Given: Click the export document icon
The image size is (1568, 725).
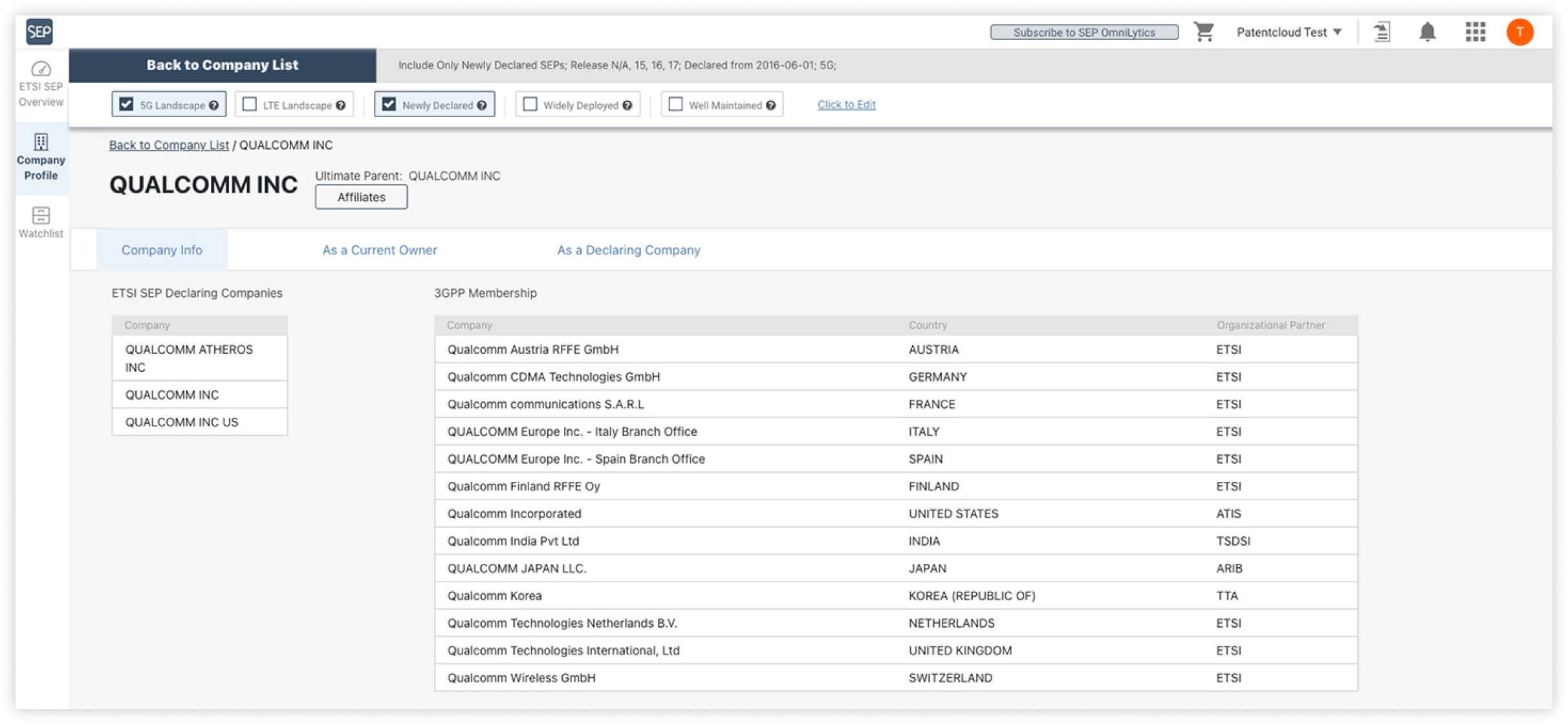Looking at the screenshot, I should click(1382, 32).
